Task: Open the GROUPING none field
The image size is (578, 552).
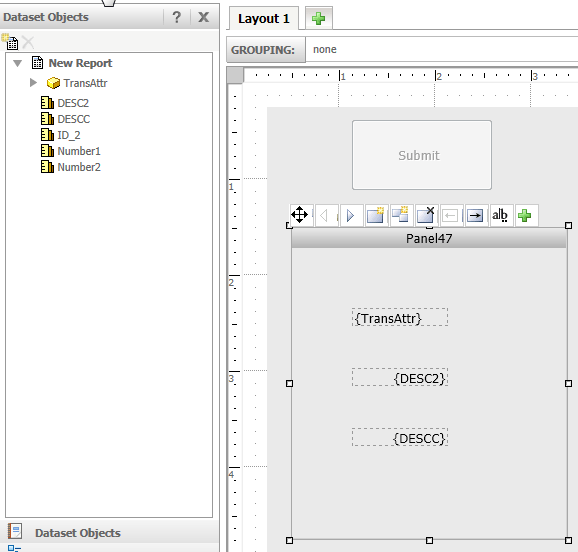Action: tap(442, 49)
